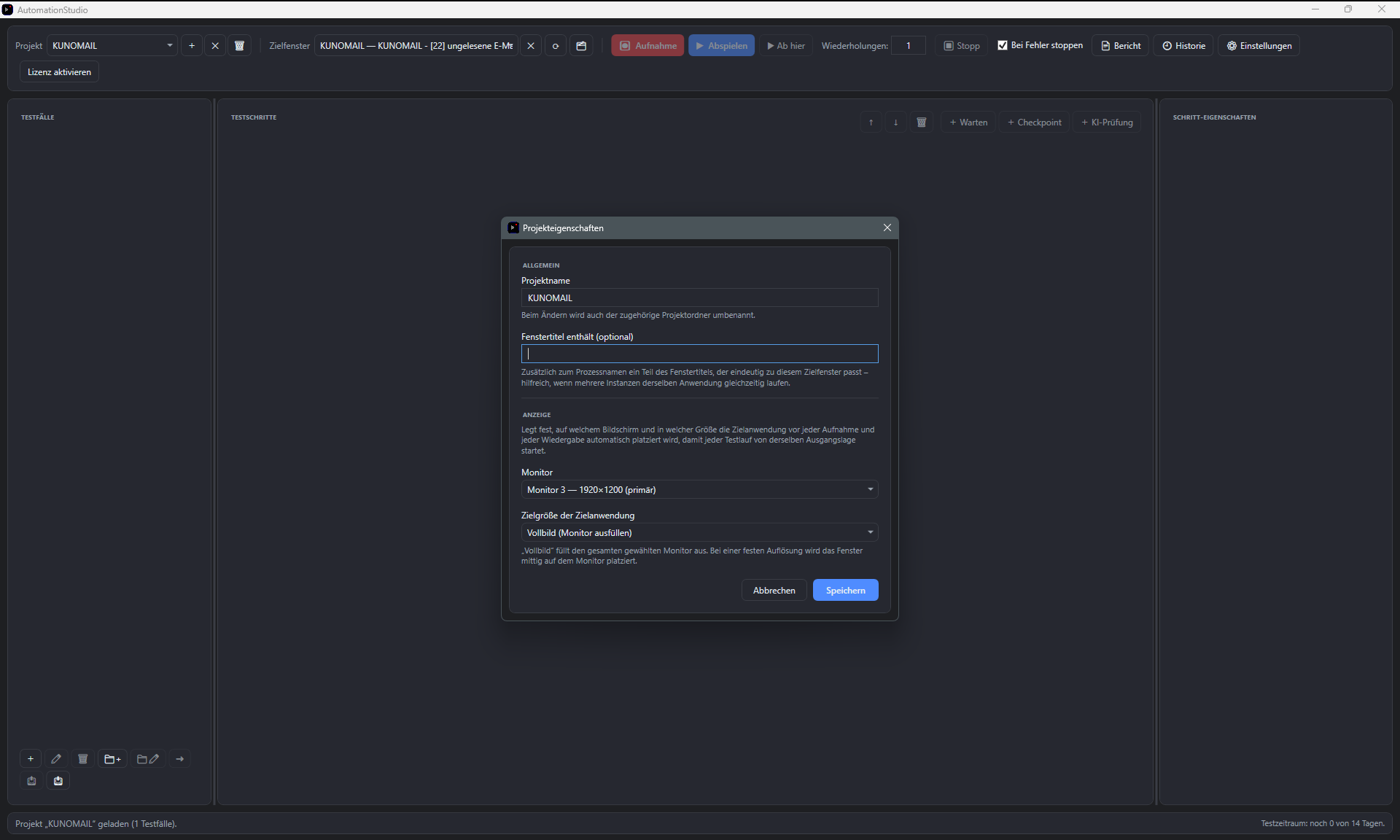Move the test step up
1400x840 pixels.
pyautogui.click(x=871, y=122)
